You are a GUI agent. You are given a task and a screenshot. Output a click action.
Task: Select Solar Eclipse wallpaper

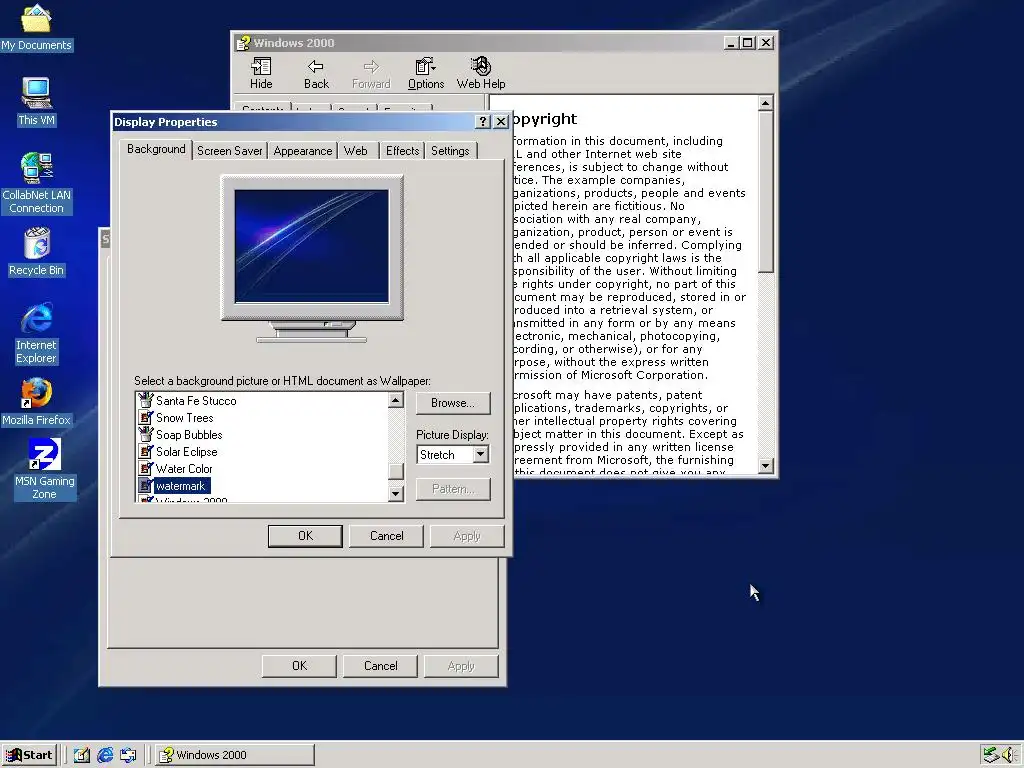(186, 451)
